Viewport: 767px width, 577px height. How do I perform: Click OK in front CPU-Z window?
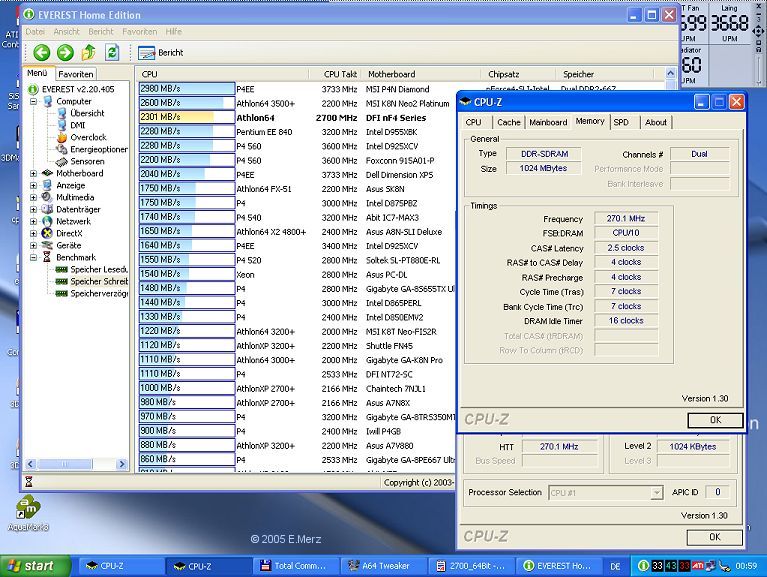tap(715, 420)
